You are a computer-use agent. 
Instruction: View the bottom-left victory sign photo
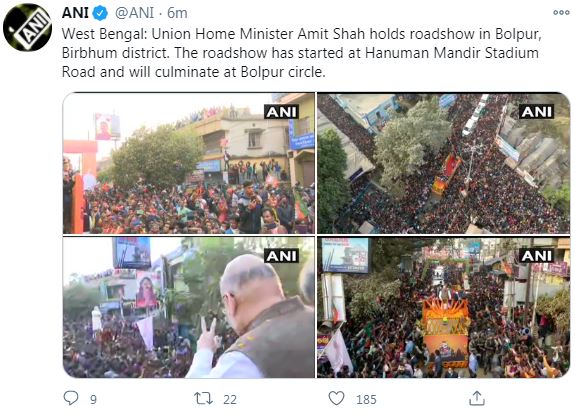coord(188,307)
